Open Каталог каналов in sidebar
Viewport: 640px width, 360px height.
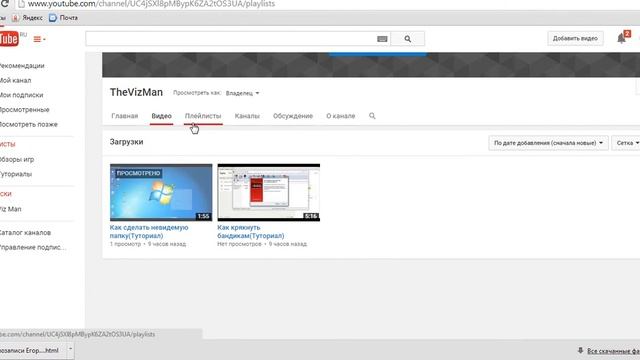pyautogui.click(x=25, y=233)
